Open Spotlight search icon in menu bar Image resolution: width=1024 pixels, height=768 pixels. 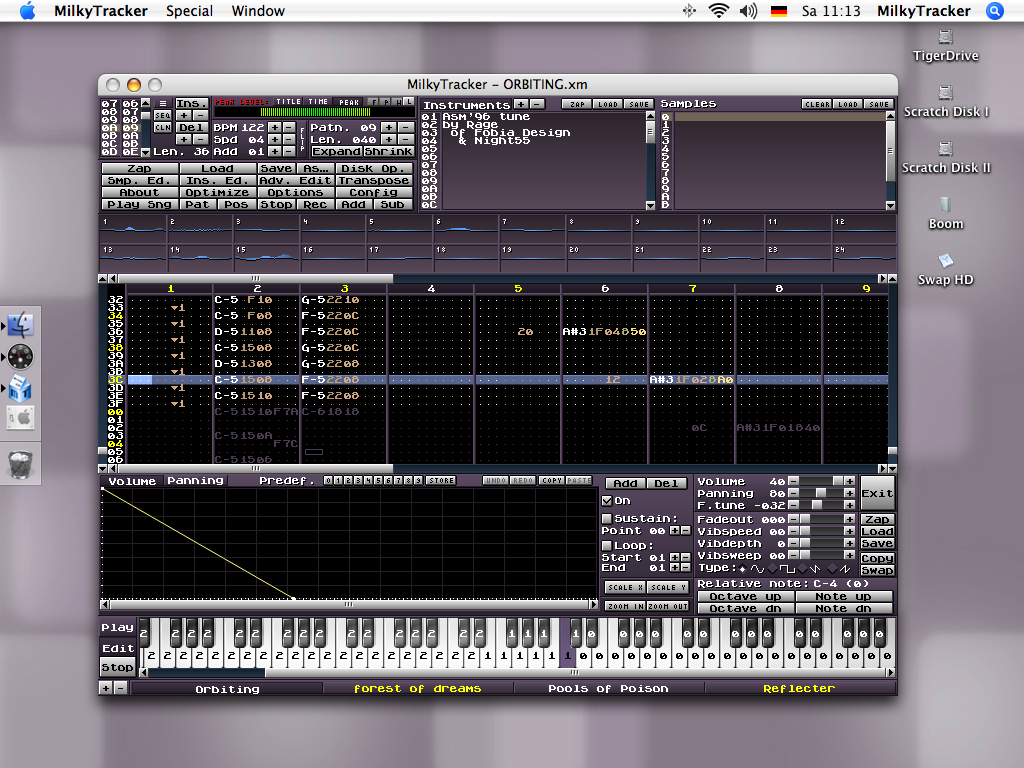(995, 11)
